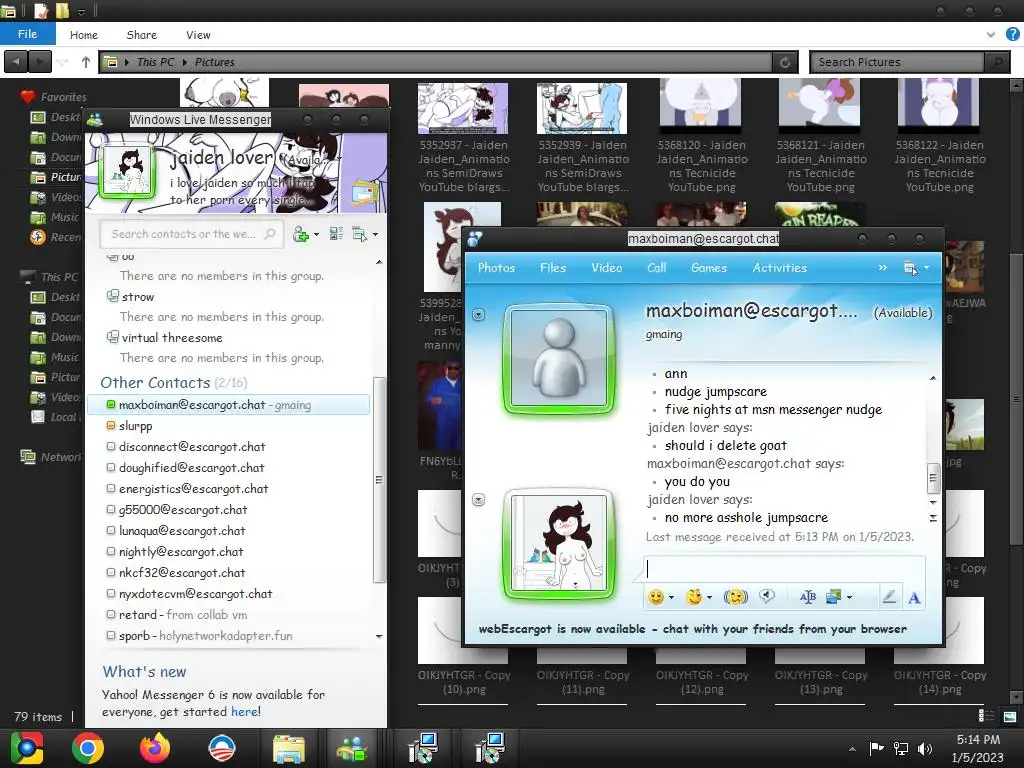Image resolution: width=1024 pixels, height=768 pixels.
Task: Select Network in Explorer sidebar
Action: (x=51, y=456)
